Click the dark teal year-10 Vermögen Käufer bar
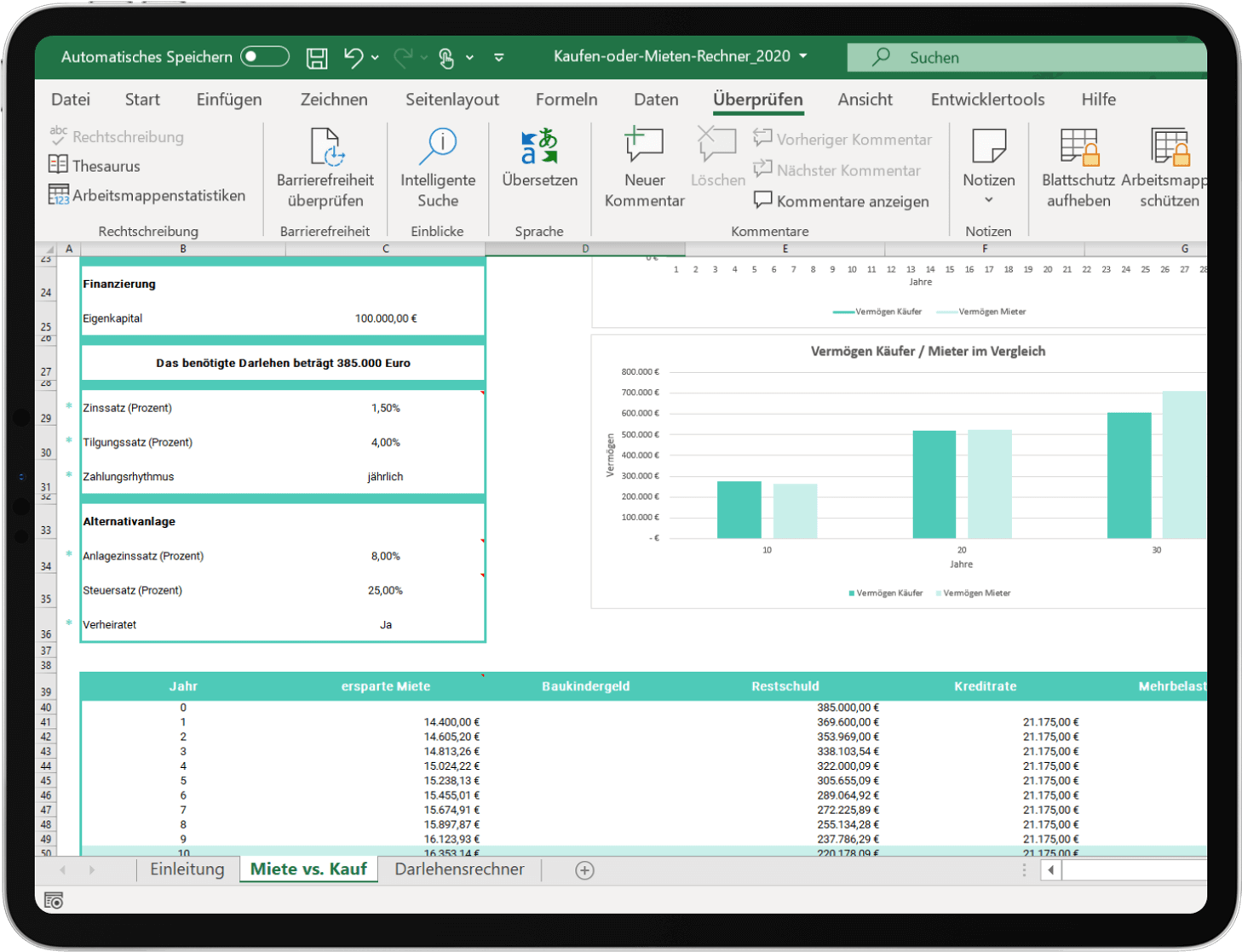The height and width of the screenshot is (952, 1242). point(739,510)
